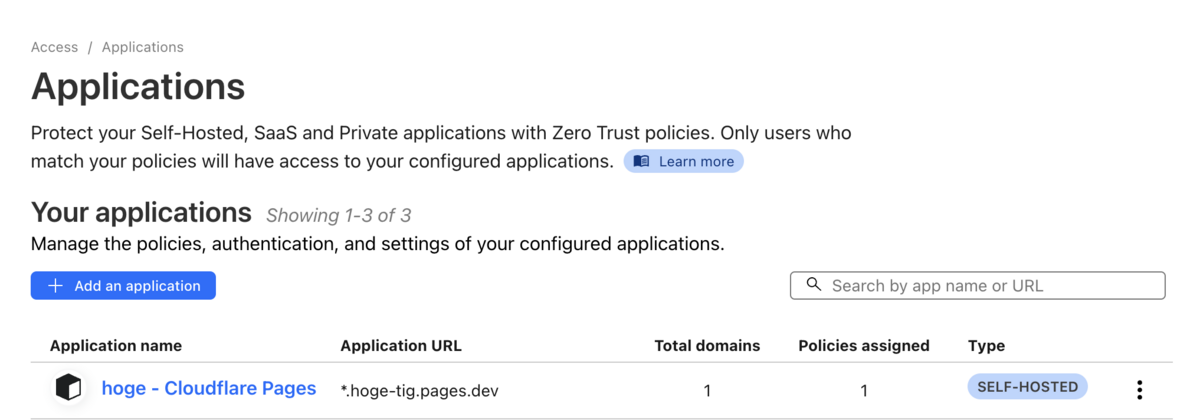Screen dimensions: 1200x420
Task: Click the Showing 1-3 of 3 text
Action: tap(338, 215)
